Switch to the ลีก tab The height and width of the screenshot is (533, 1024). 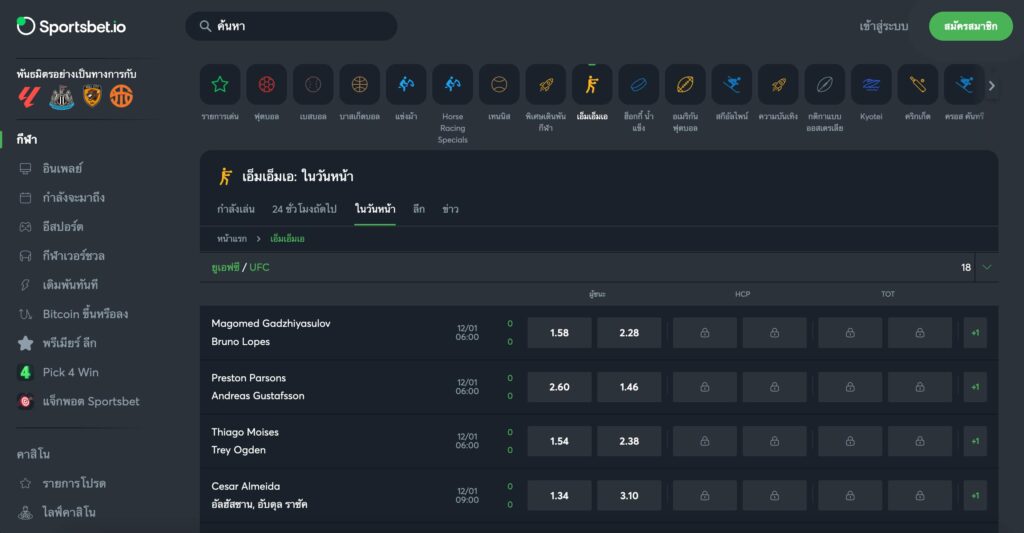[x=418, y=209]
